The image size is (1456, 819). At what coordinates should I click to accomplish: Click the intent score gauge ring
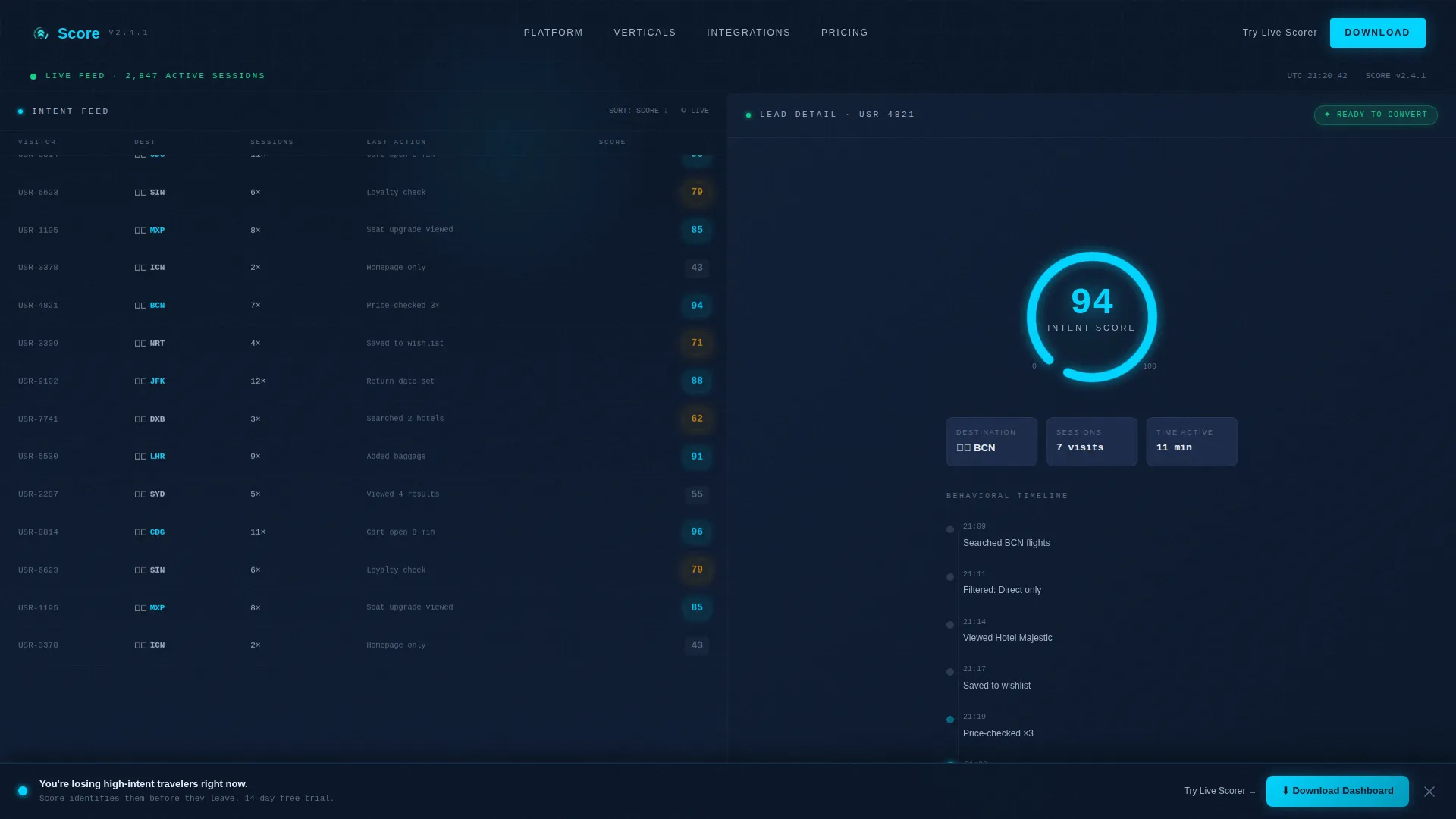click(1092, 317)
